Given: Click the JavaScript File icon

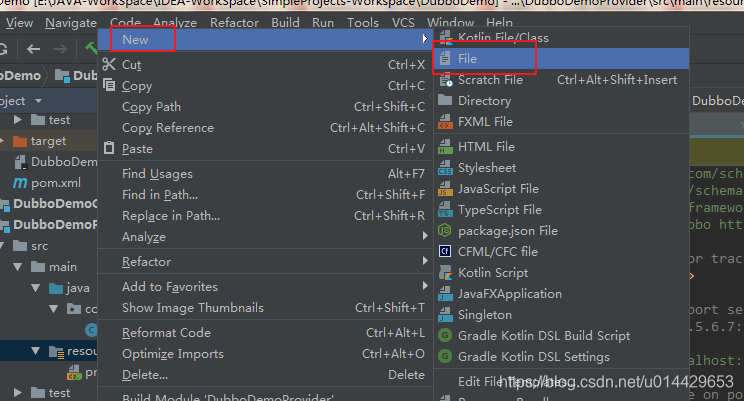Looking at the screenshot, I should click(x=445, y=189).
